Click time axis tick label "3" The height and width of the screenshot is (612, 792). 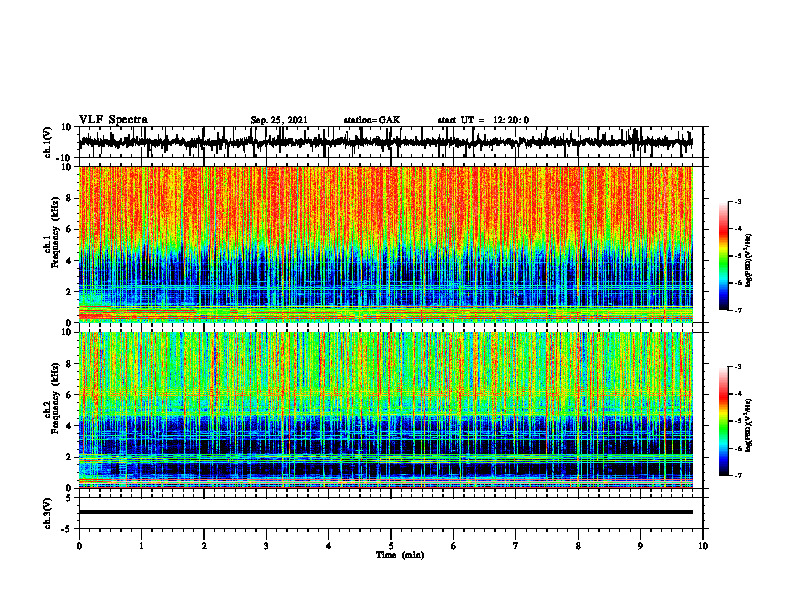pyautogui.click(x=266, y=546)
